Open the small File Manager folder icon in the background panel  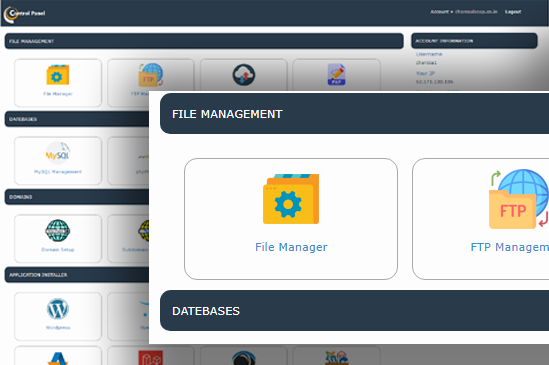(58, 75)
